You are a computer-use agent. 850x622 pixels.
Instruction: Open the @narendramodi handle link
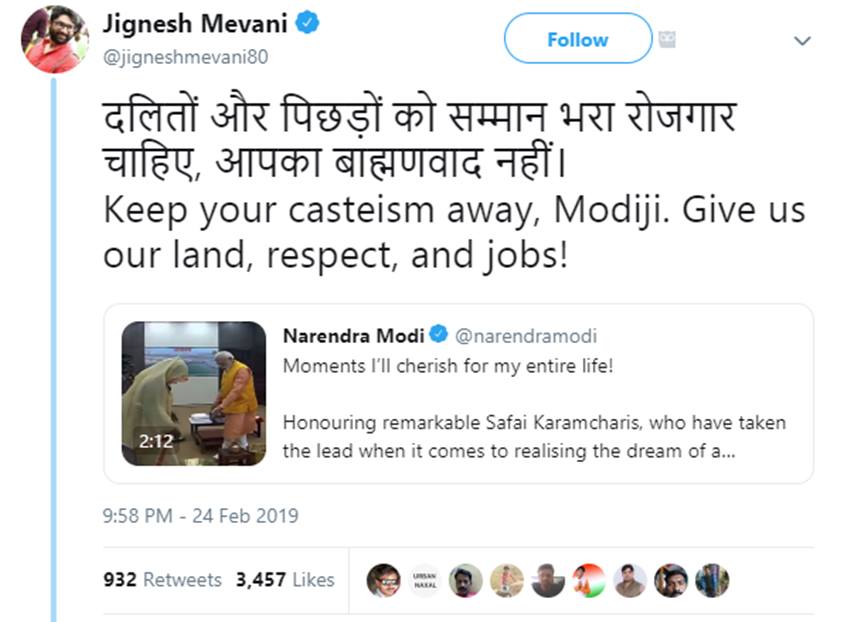(525, 336)
